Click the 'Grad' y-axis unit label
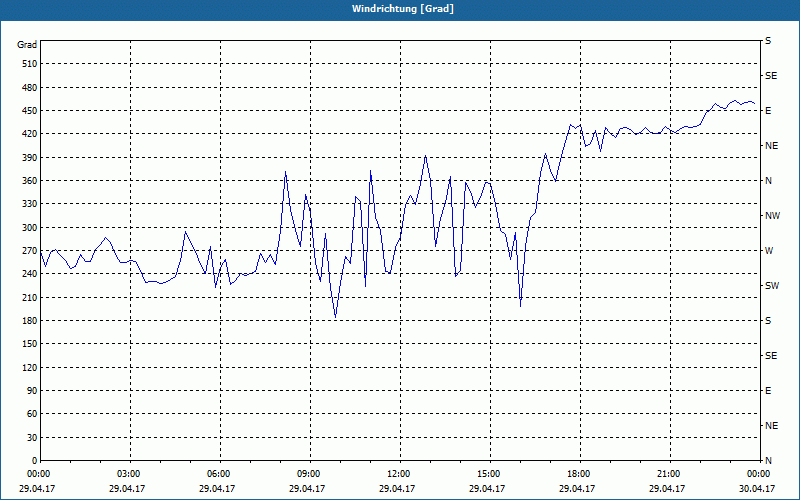This screenshot has width=800, height=500. tap(27, 45)
